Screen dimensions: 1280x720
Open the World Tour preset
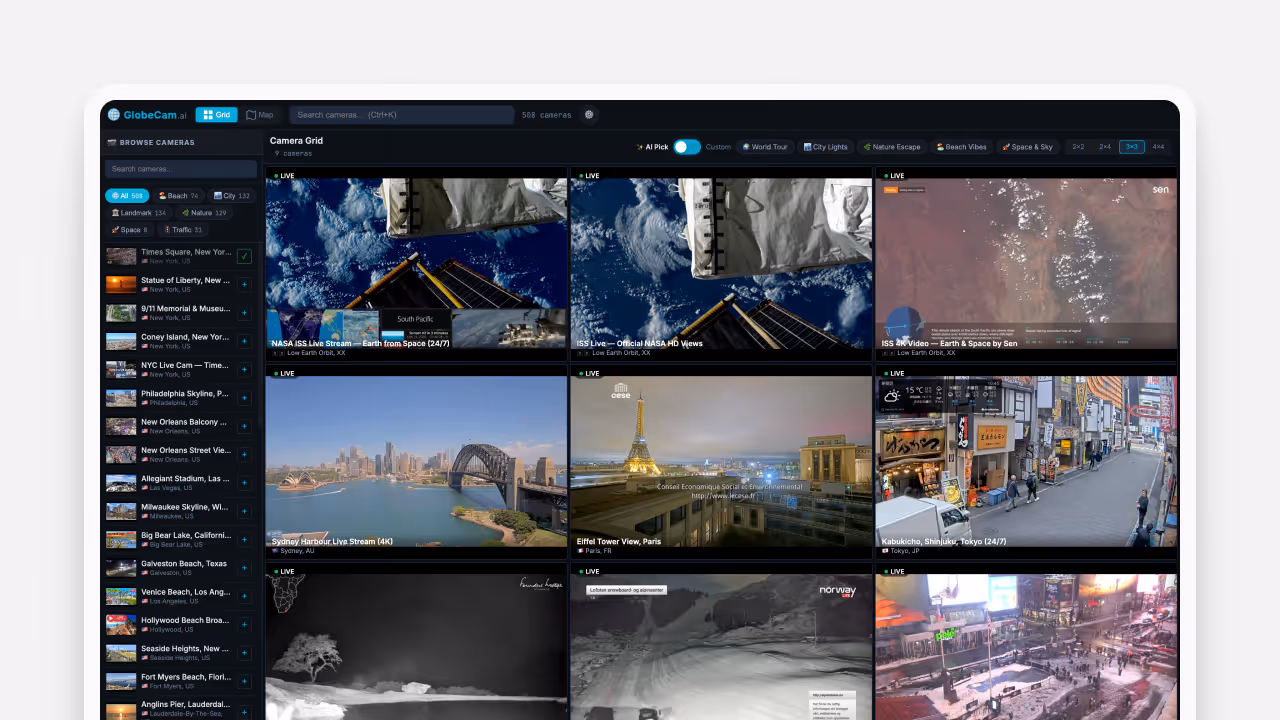click(764, 146)
